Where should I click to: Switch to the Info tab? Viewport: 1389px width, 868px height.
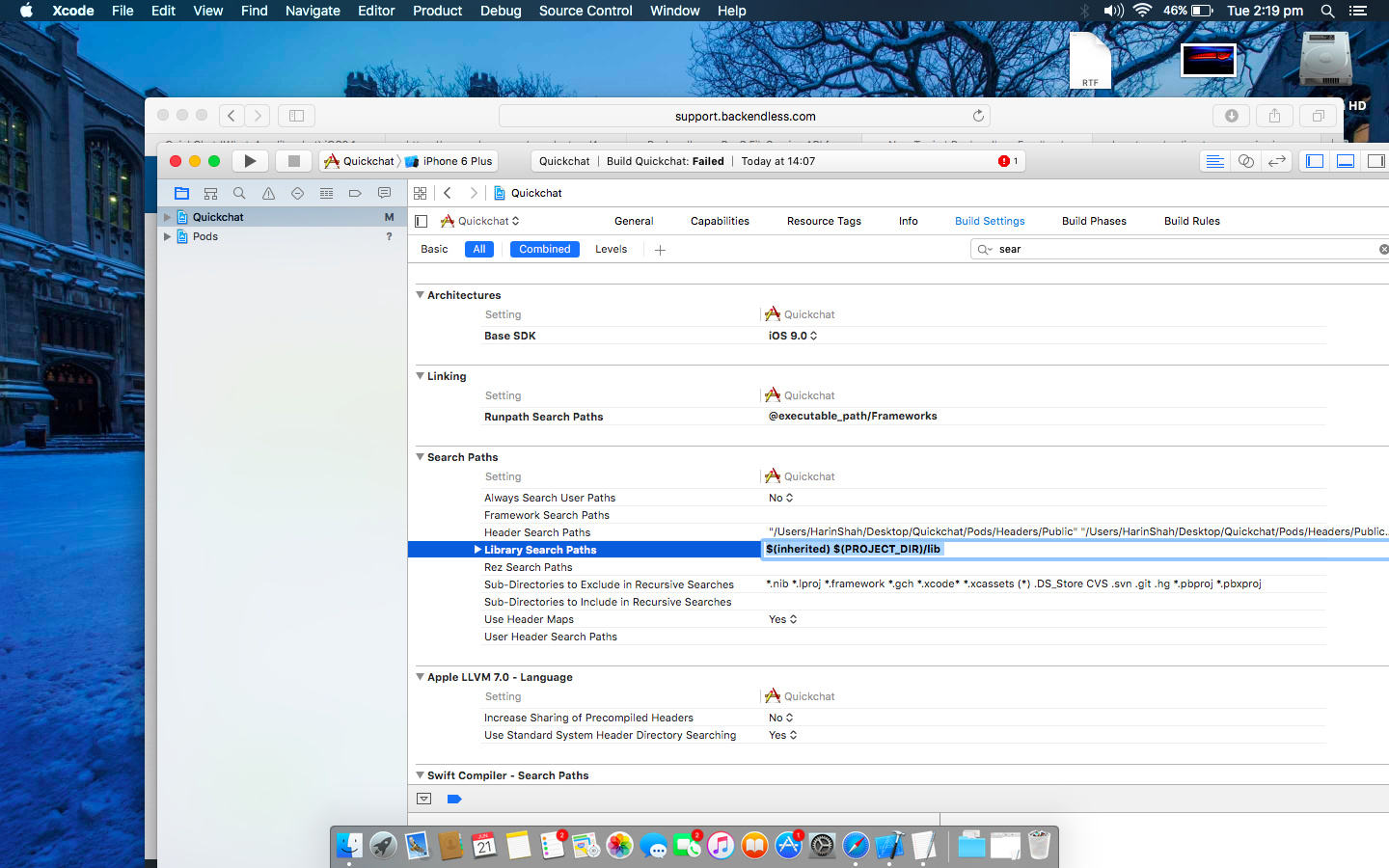(909, 221)
